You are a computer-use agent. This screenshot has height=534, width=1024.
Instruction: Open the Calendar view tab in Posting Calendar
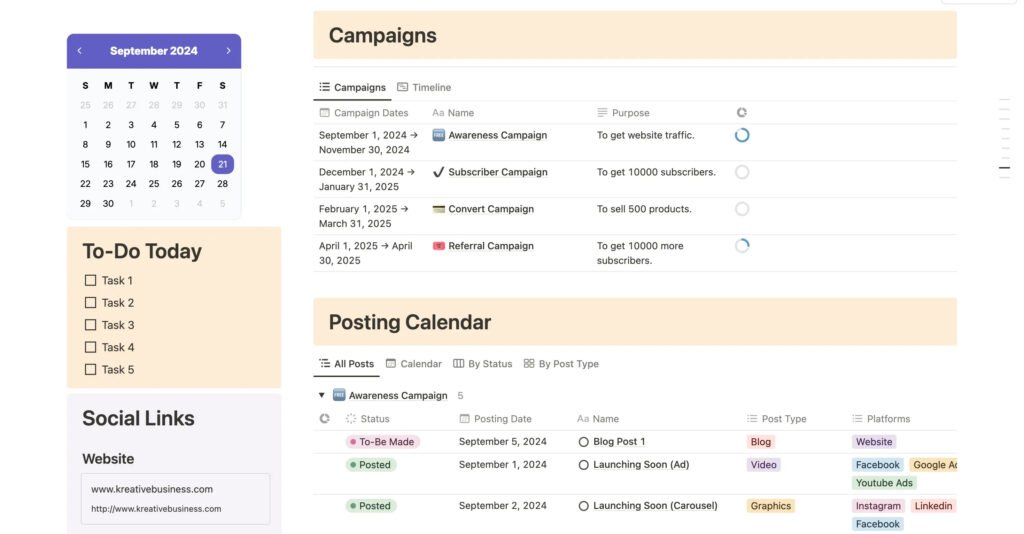tap(413, 364)
